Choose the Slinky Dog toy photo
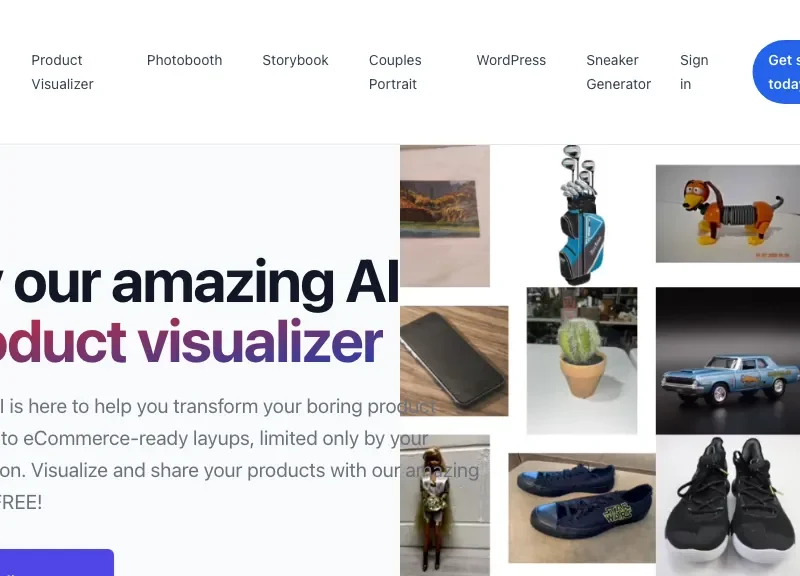The image size is (800, 576). [x=728, y=214]
